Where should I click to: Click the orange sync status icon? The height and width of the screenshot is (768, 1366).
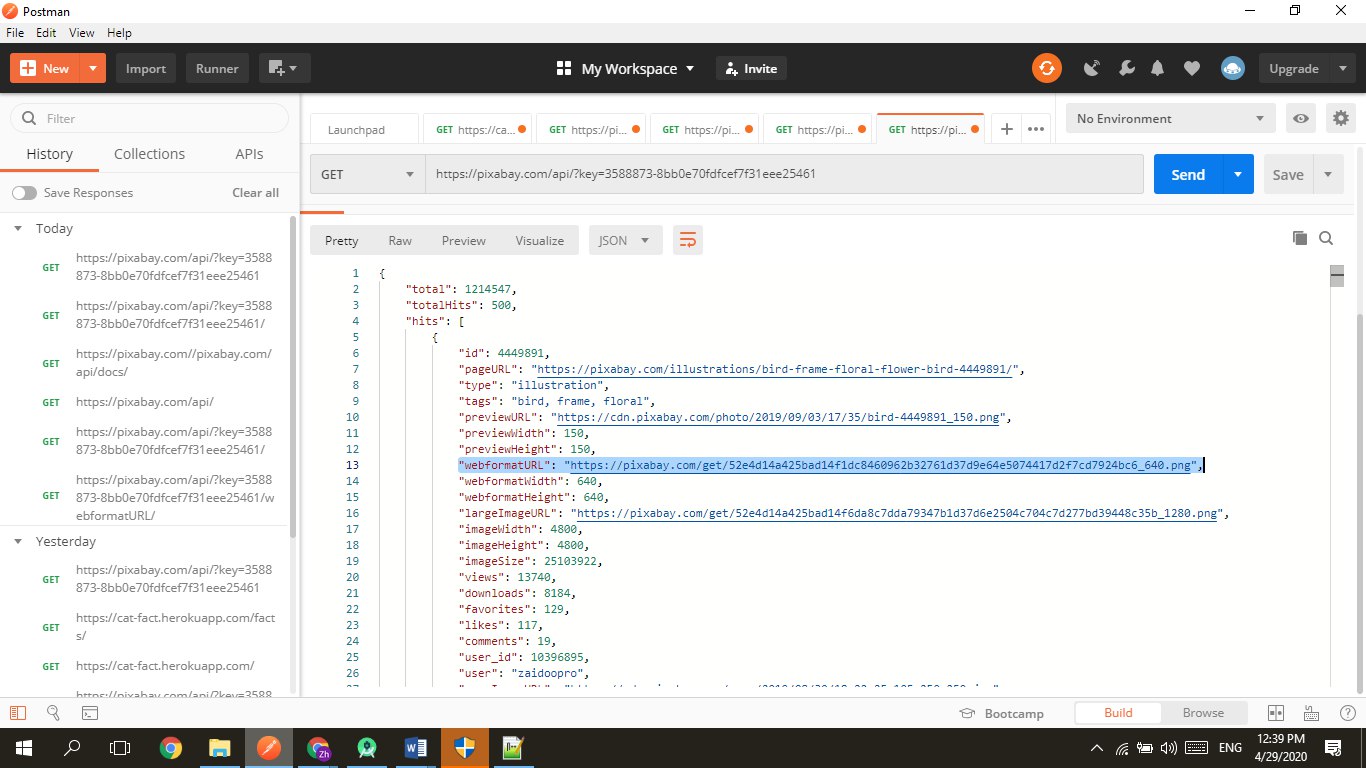[1047, 68]
